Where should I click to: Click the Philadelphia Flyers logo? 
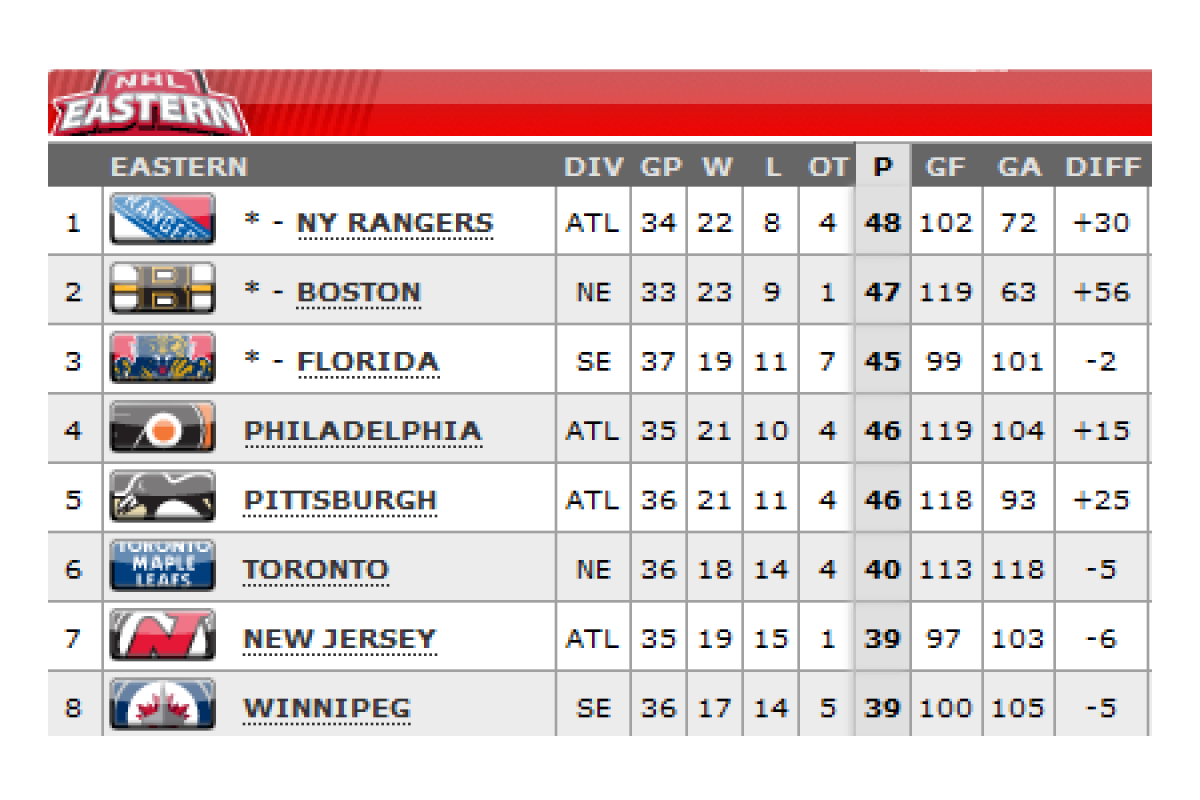click(162, 429)
